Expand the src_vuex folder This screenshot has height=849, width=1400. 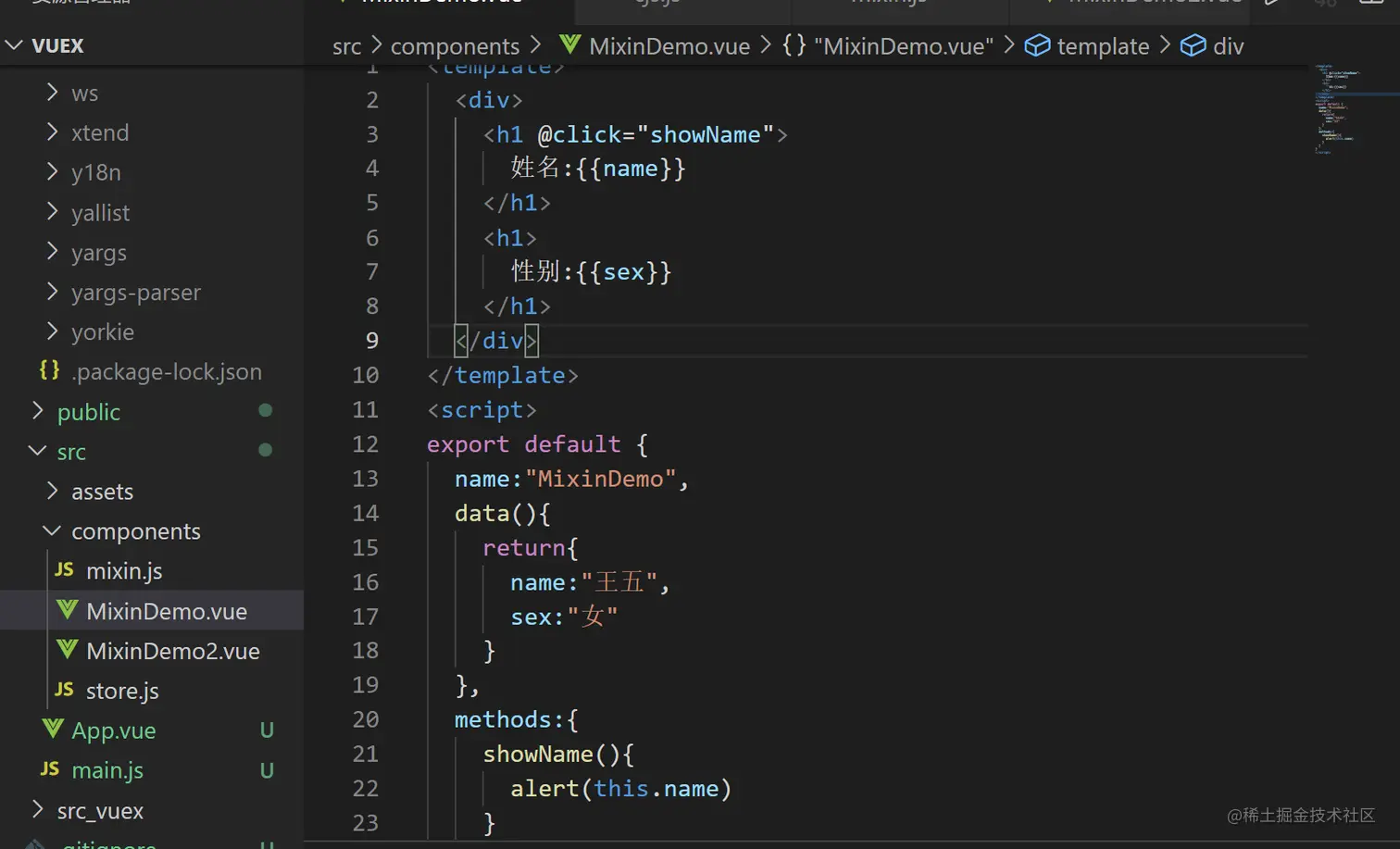pos(38,809)
